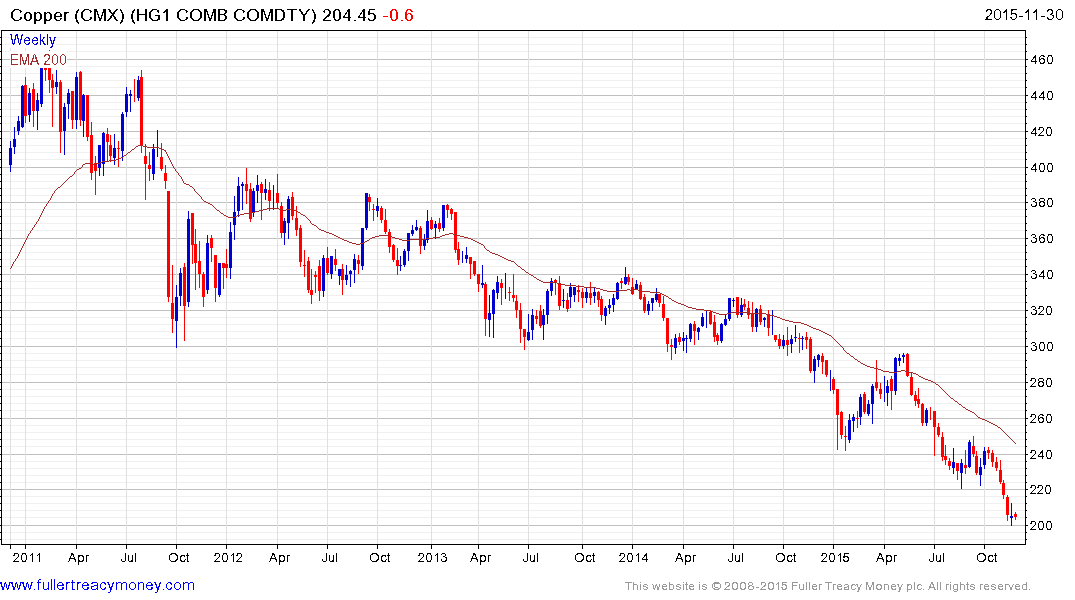Screen dimensions: 1075x600
Task: Click the chart title Copper (CMX)
Action: (67, 15)
